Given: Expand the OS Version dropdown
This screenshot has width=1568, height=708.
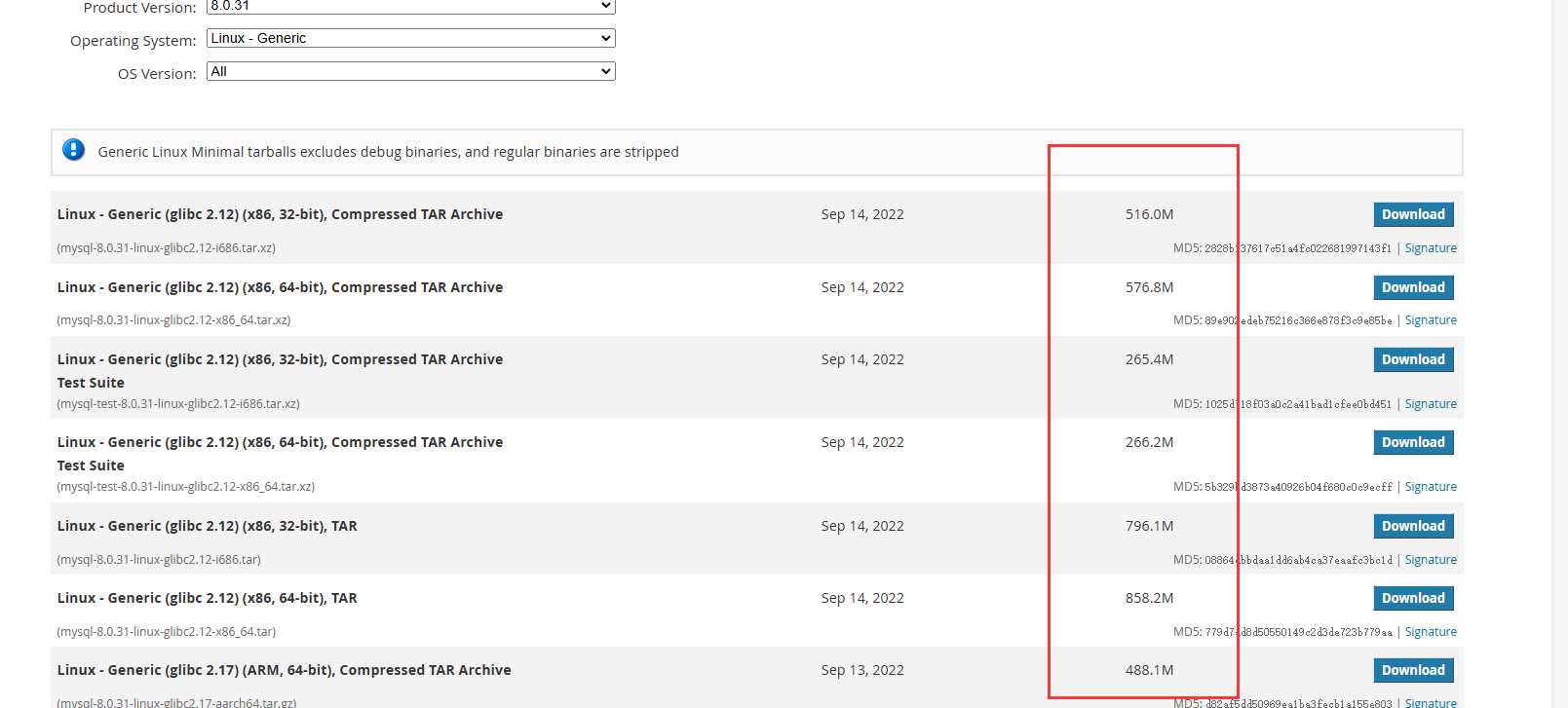Looking at the screenshot, I should click(410, 71).
